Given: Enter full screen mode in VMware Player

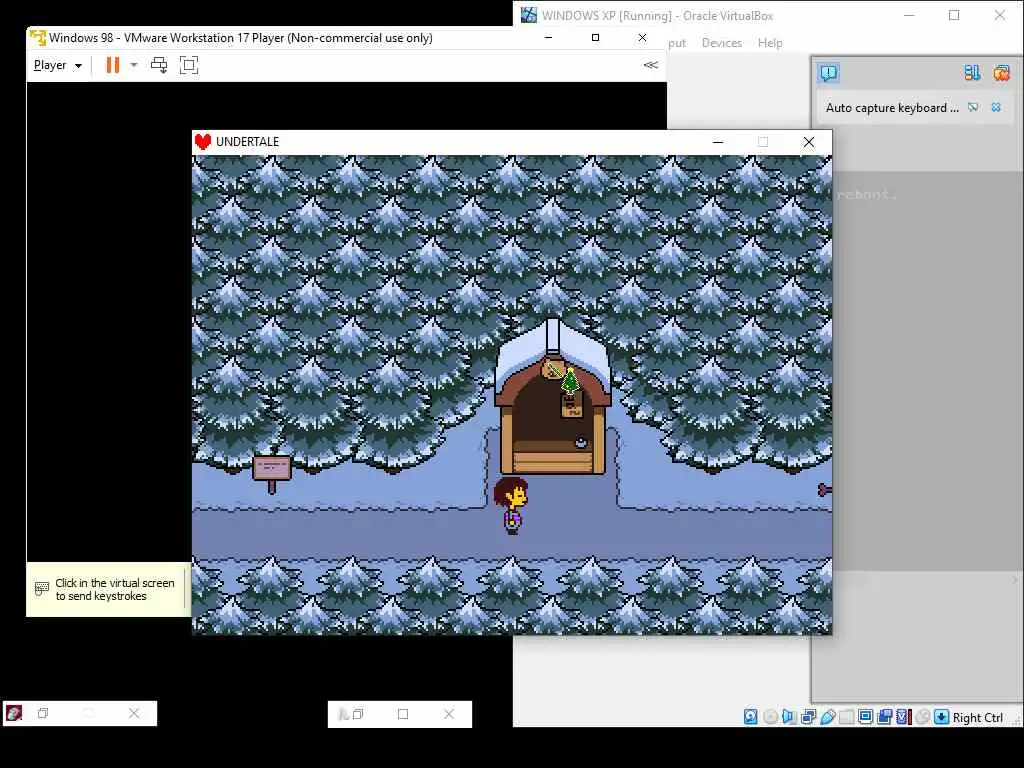Looking at the screenshot, I should [x=189, y=65].
